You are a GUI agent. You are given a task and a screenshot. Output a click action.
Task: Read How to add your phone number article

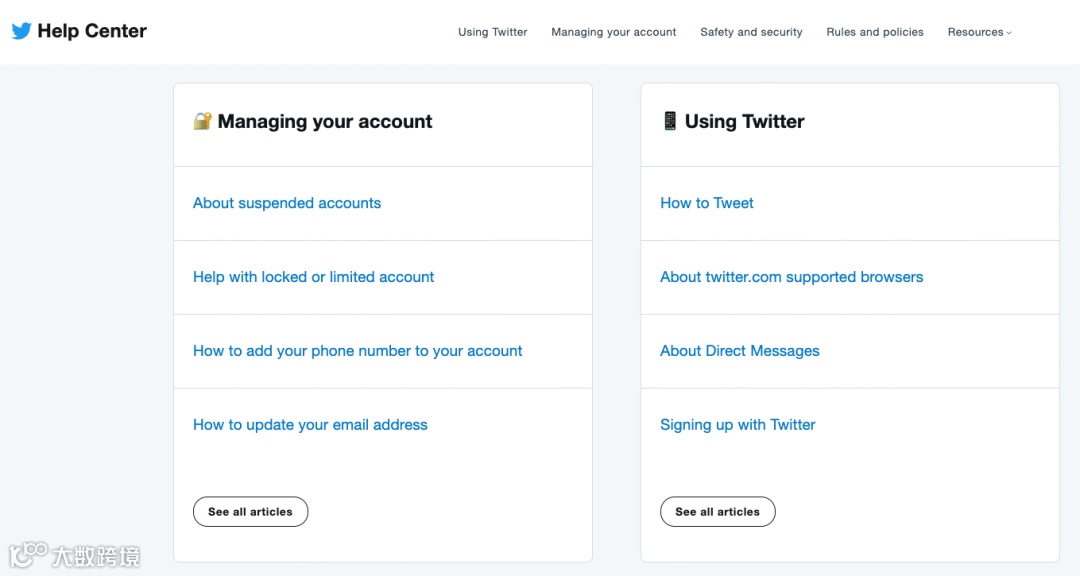tap(357, 351)
